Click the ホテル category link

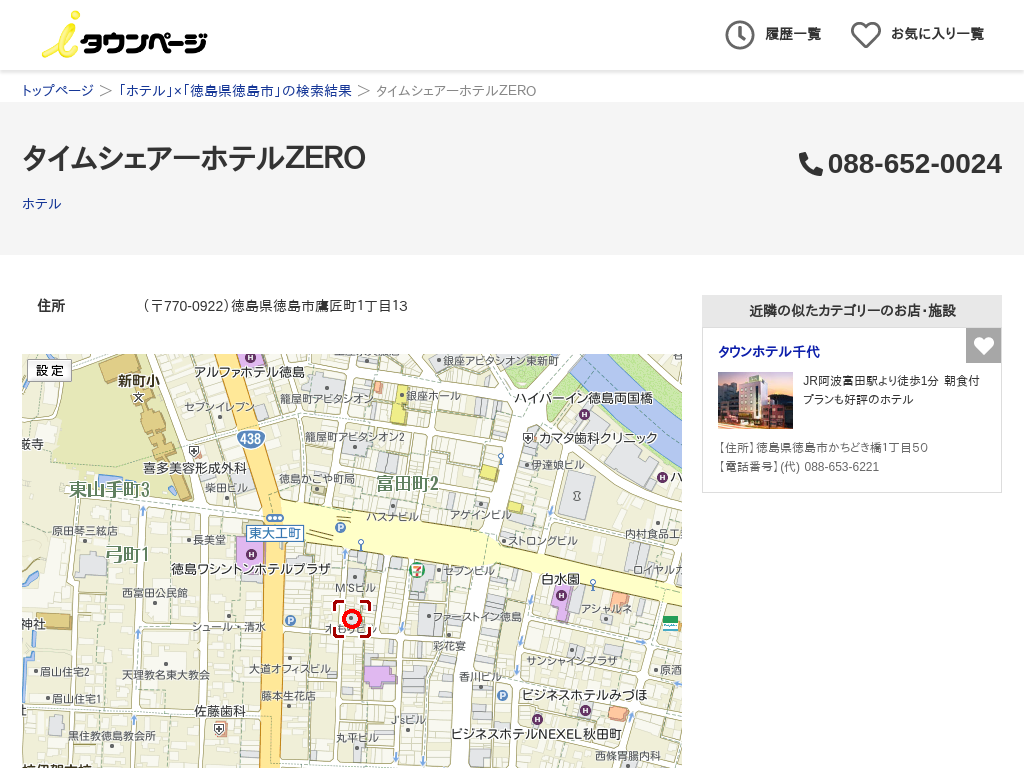[42, 204]
